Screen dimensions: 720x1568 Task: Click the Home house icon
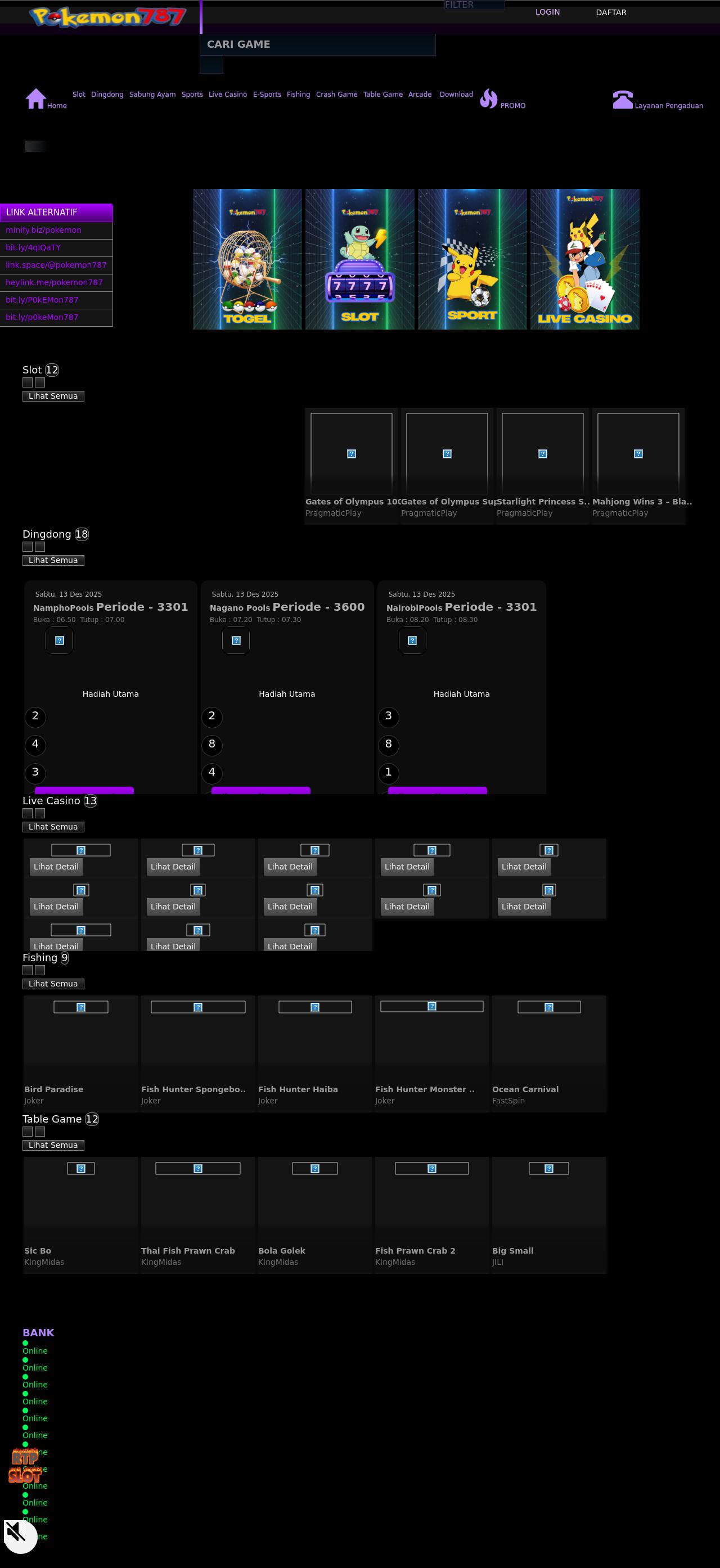36,98
